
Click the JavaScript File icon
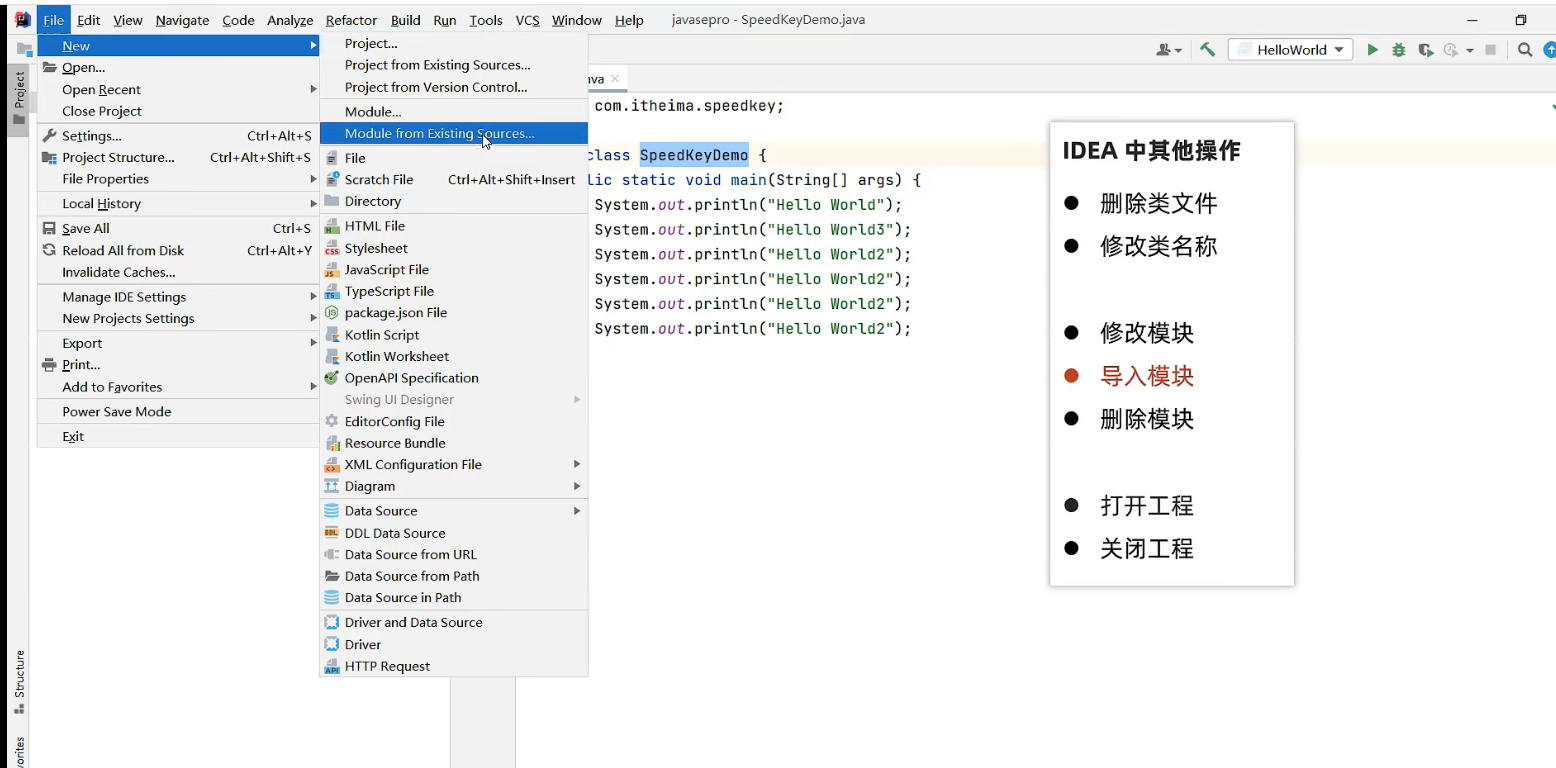click(331, 270)
